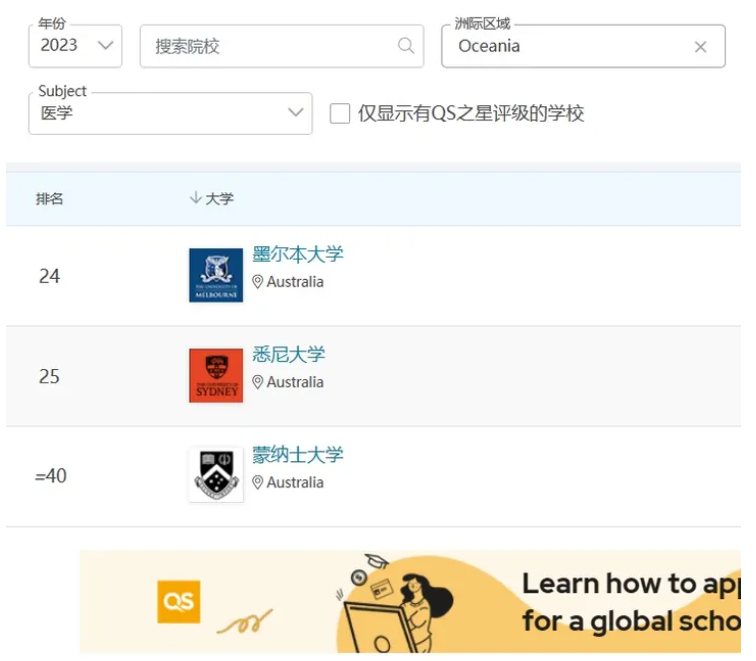Open the 年份 2023 dropdown
The image size is (756, 661).
click(x=76, y=46)
